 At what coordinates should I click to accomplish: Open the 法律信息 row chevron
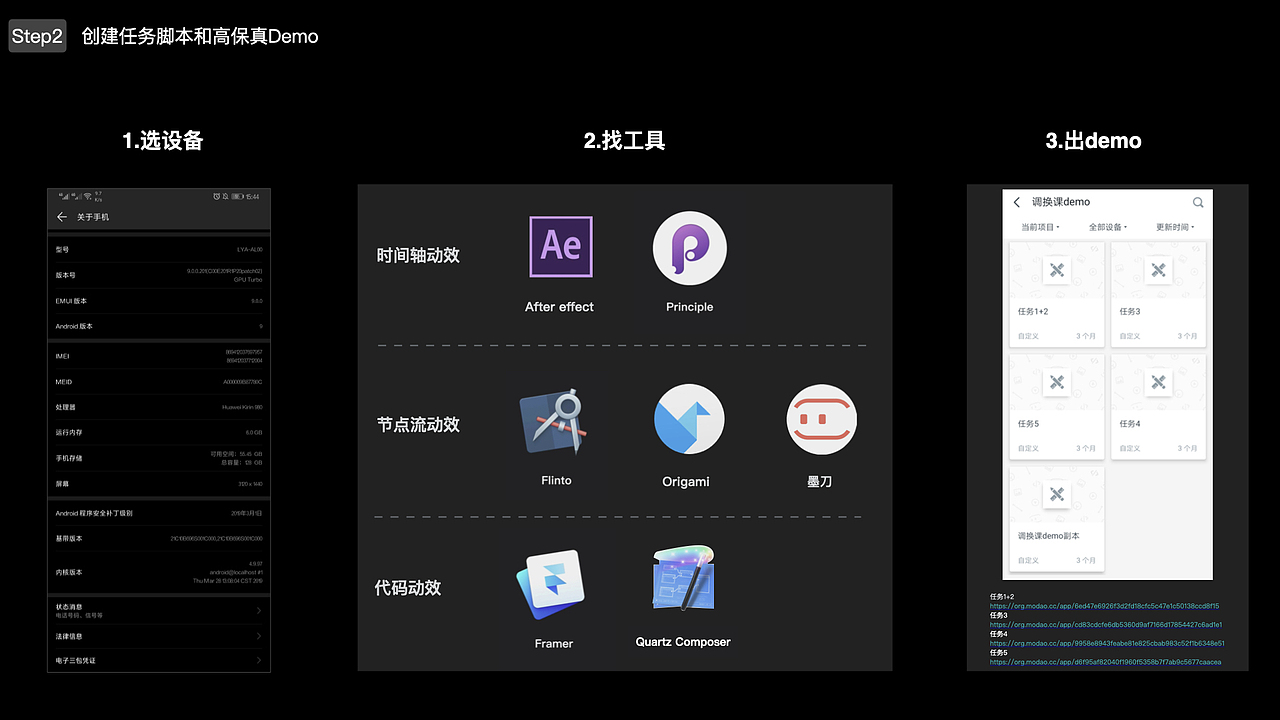pos(259,636)
